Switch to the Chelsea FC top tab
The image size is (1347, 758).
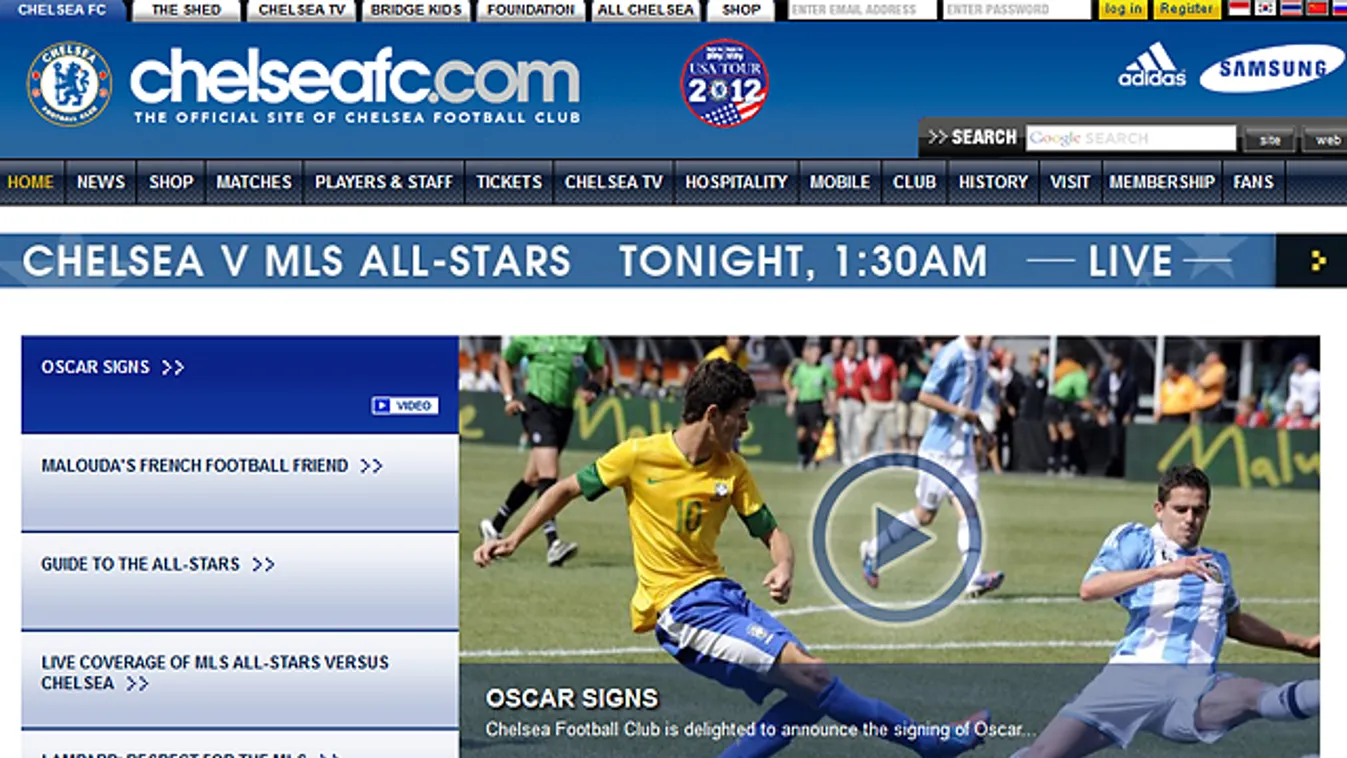(62, 10)
